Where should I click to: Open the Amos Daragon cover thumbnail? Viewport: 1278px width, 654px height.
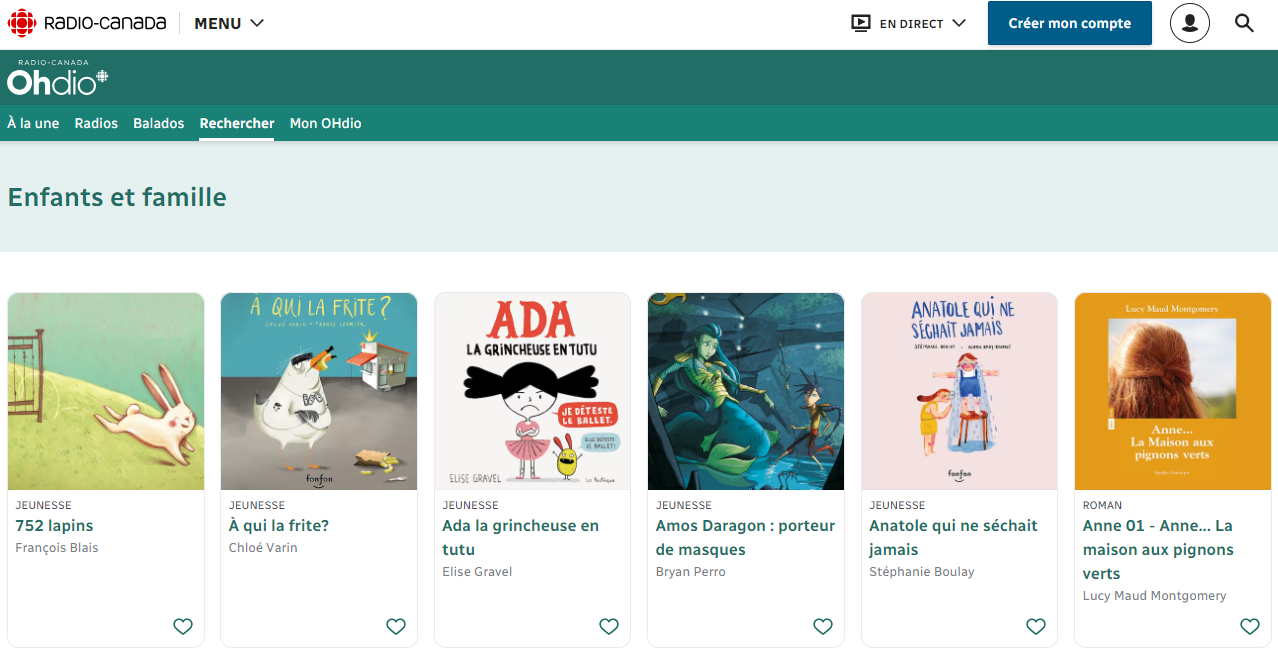(x=746, y=391)
